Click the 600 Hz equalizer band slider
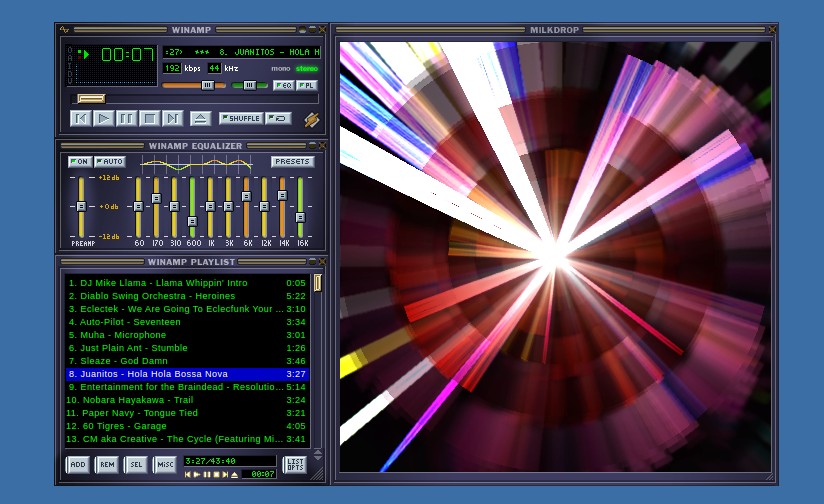Image resolution: width=824 pixels, height=504 pixels. [192, 207]
